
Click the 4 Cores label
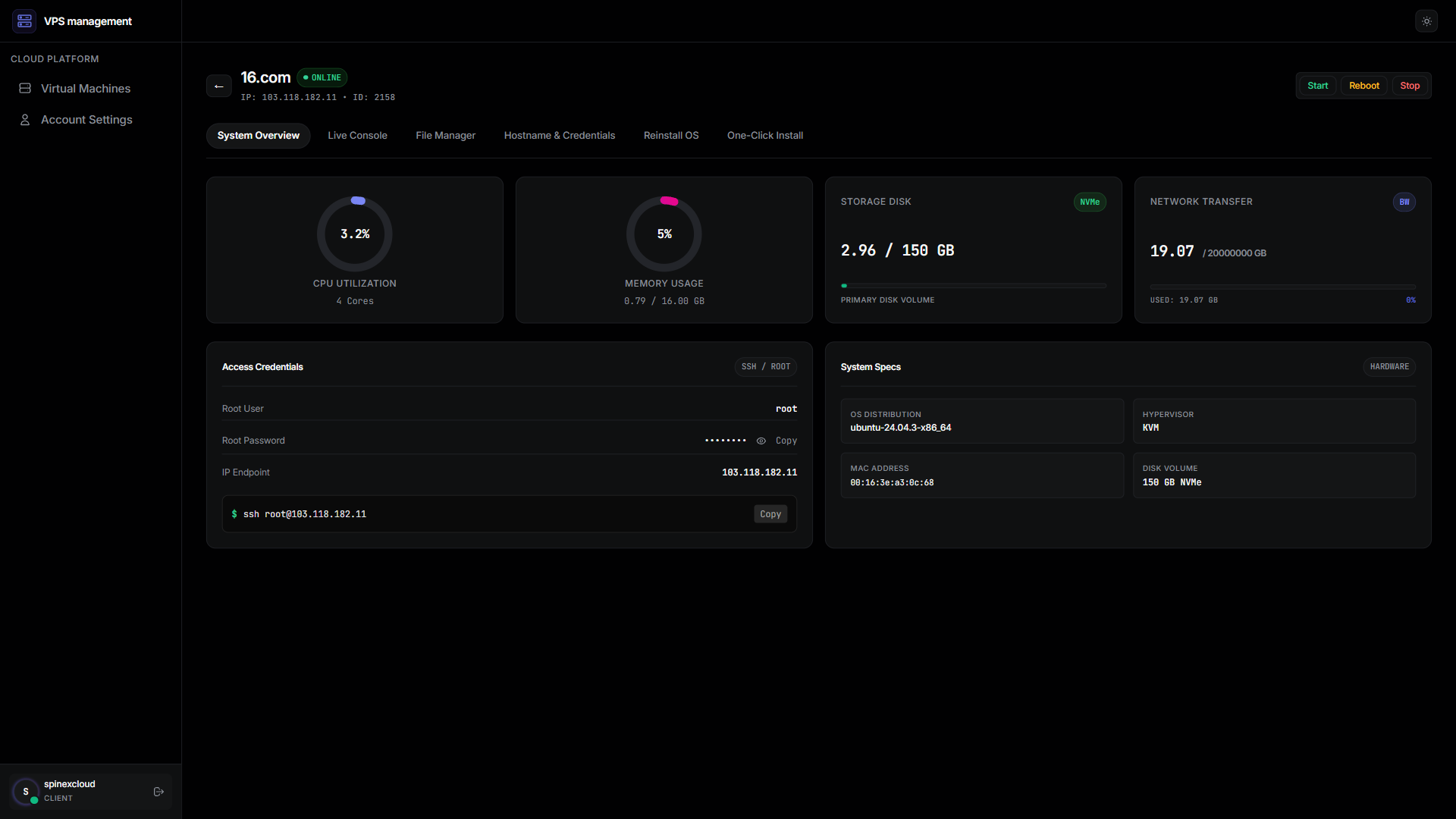[355, 301]
